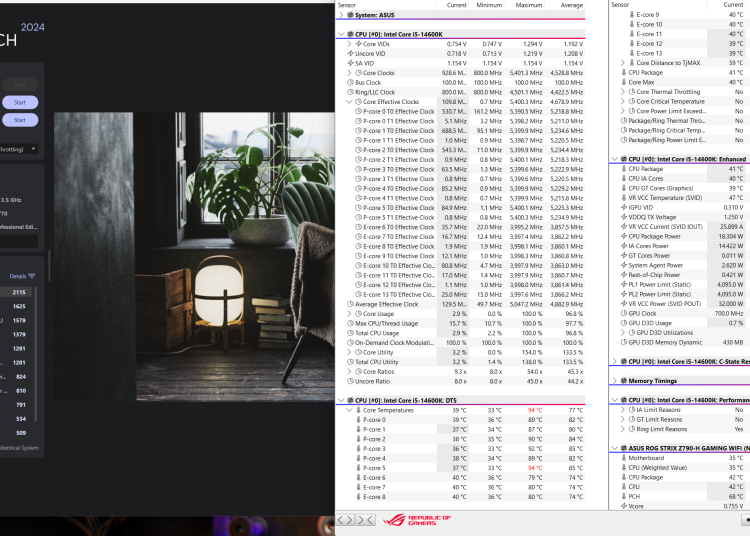This screenshot has width=750, height=536.
Task: Click the clock icon next to Bus Clock
Action: point(350,82)
